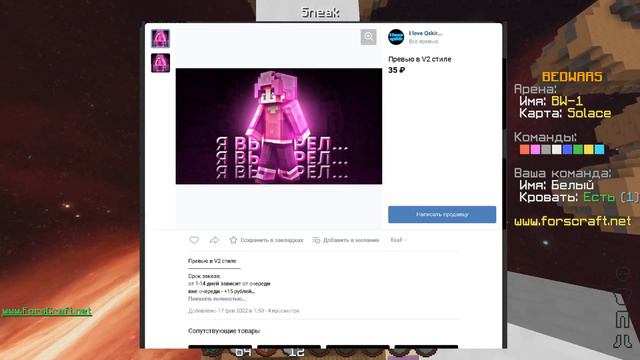Click 'www.forscraft.net' scoreboard text
Viewport: 640px width, 360px height.
pyautogui.click(x=572, y=221)
